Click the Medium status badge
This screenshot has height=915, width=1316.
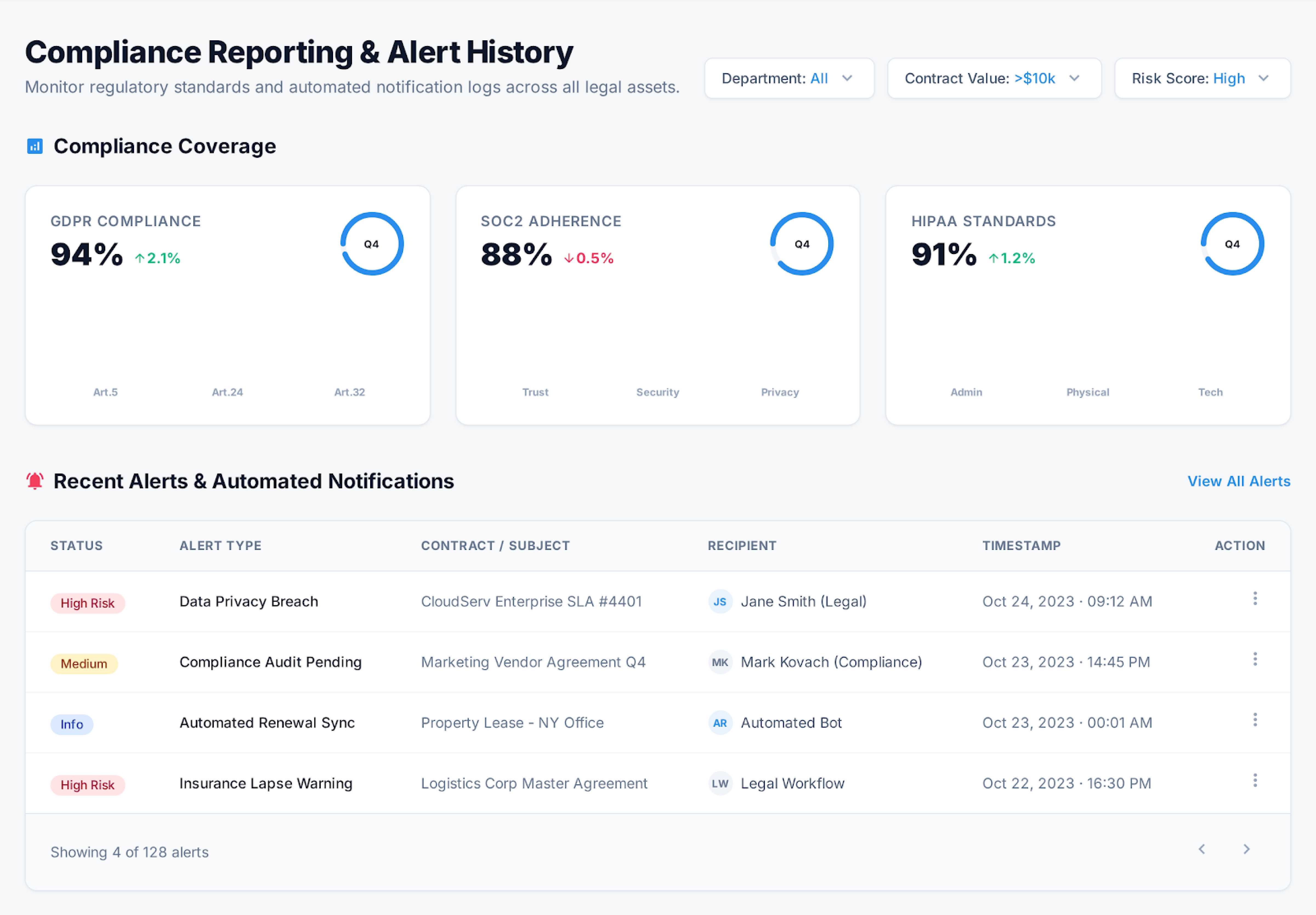click(84, 663)
